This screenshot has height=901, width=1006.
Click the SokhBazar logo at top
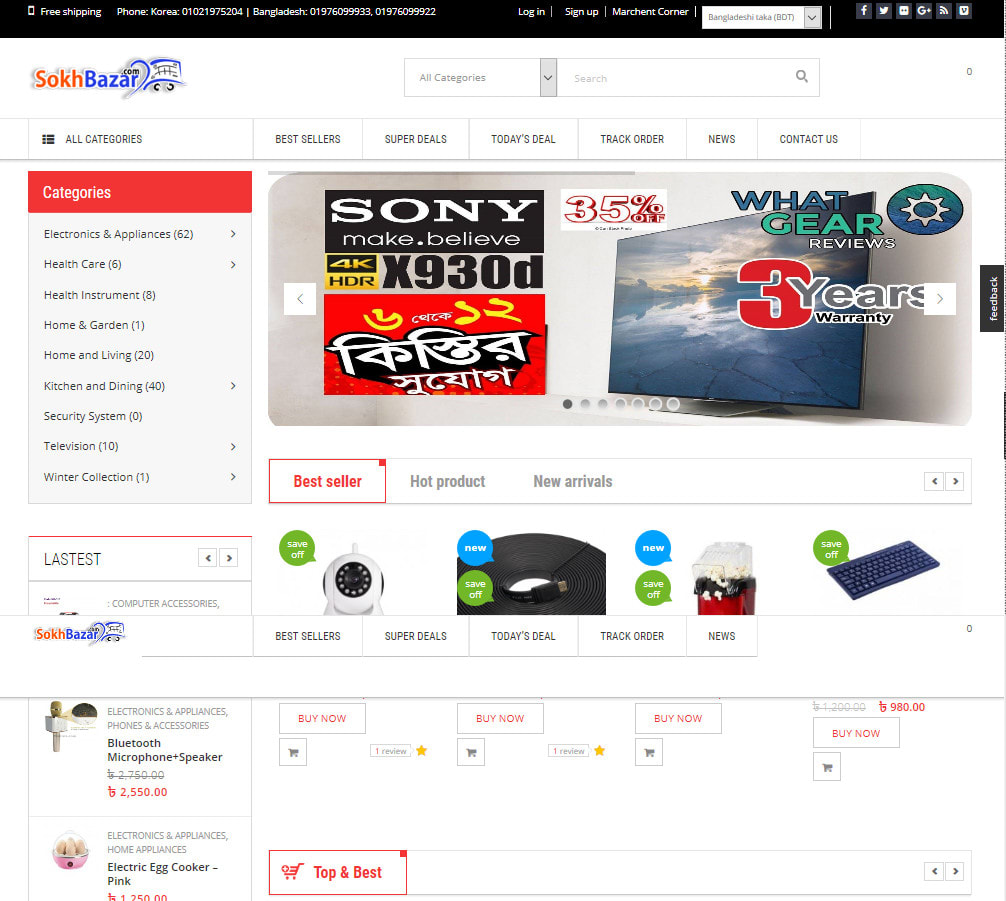108,78
